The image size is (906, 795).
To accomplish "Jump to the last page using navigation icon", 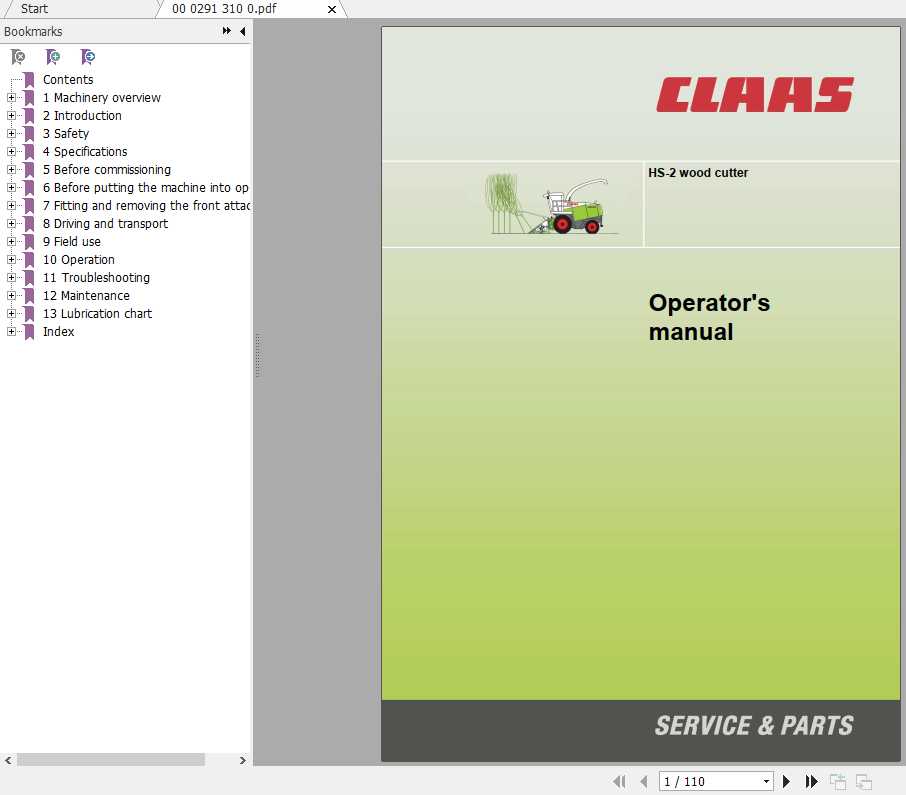I will 812,781.
